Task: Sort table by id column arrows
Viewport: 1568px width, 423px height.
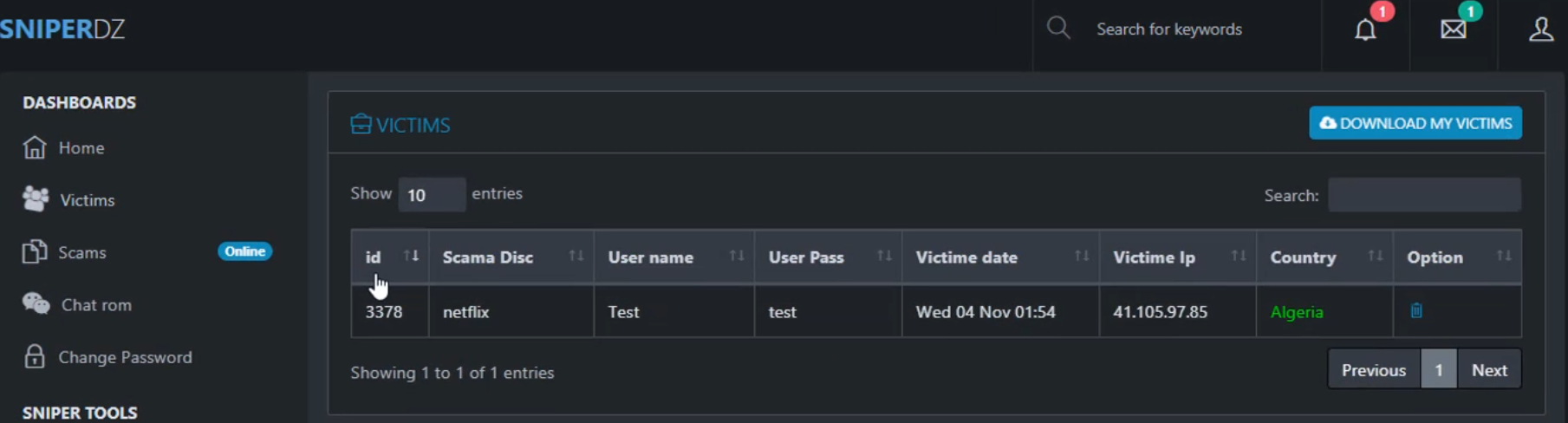Action: point(411,256)
